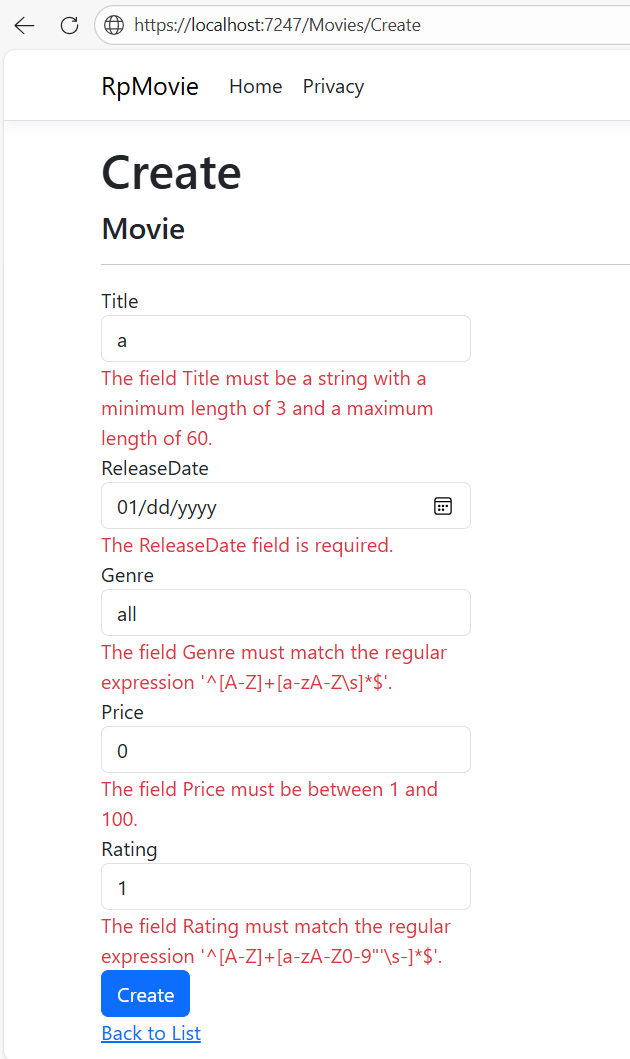Viewport: 630px width, 1059px height.
Task: Click the RpMovie brand link
Action: (149, 87)
